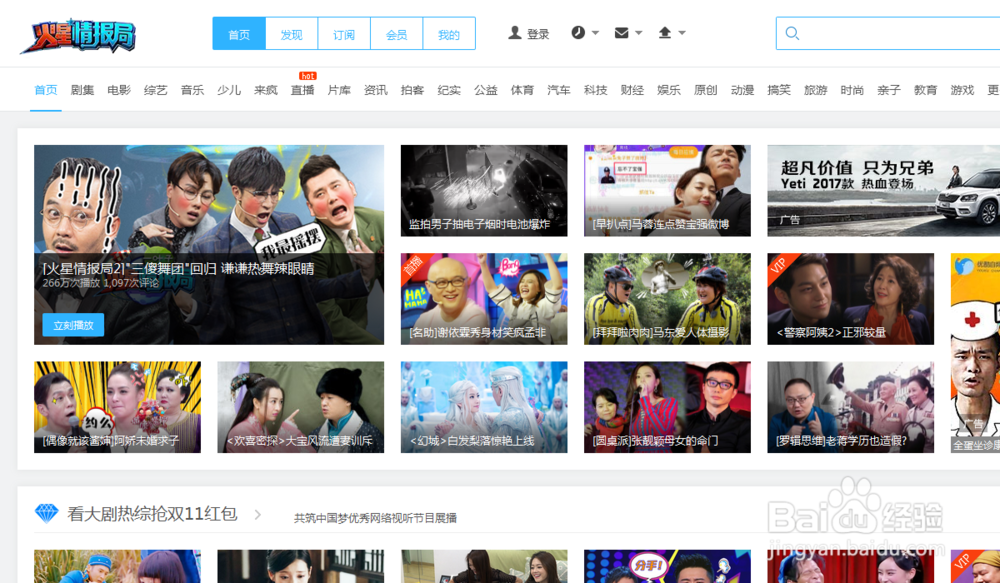Open the 时尚 category
Screen dimensions: 1000x583
pos(852,90)
